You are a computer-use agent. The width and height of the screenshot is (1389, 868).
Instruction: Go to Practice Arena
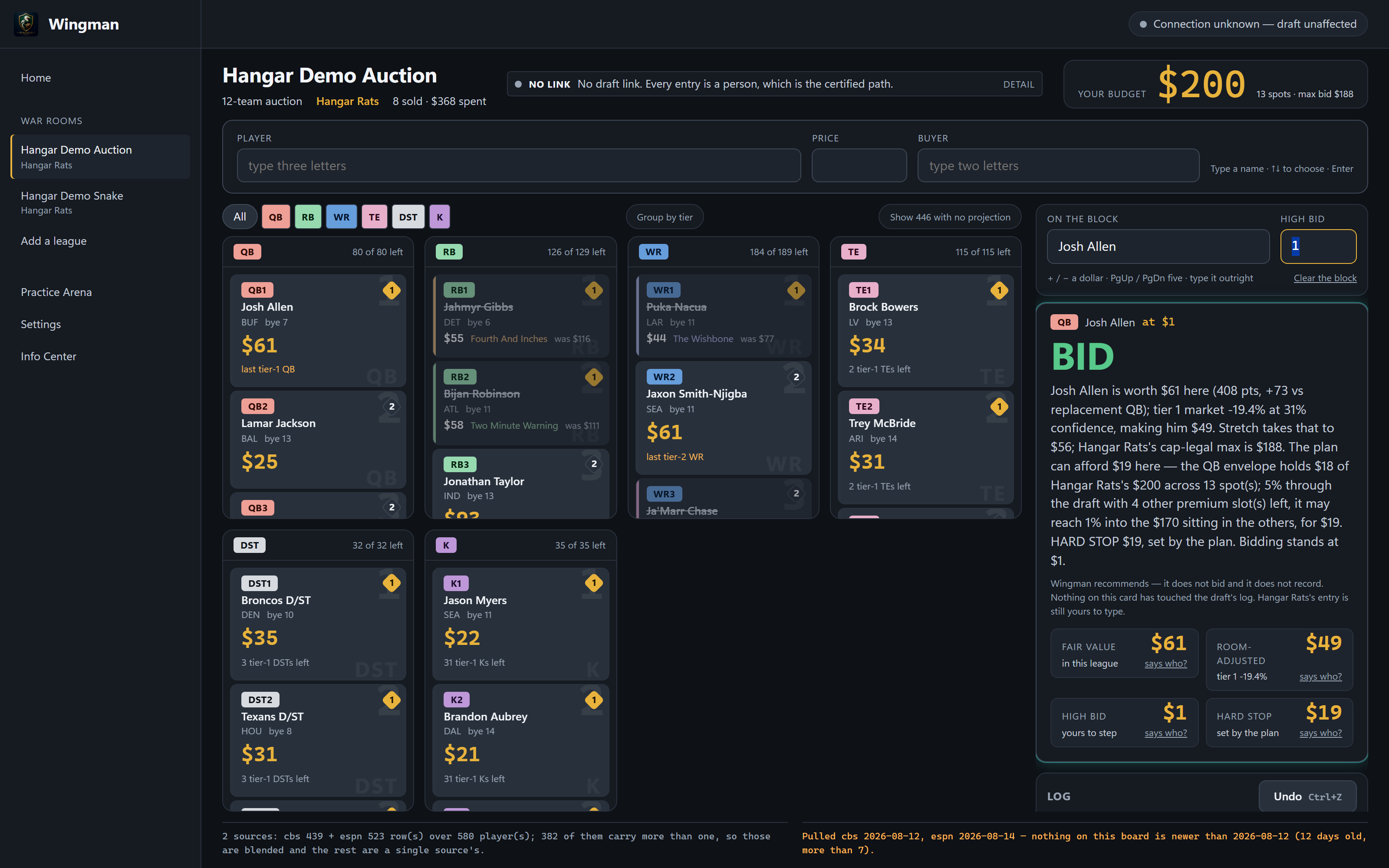[x=56, y=292]
